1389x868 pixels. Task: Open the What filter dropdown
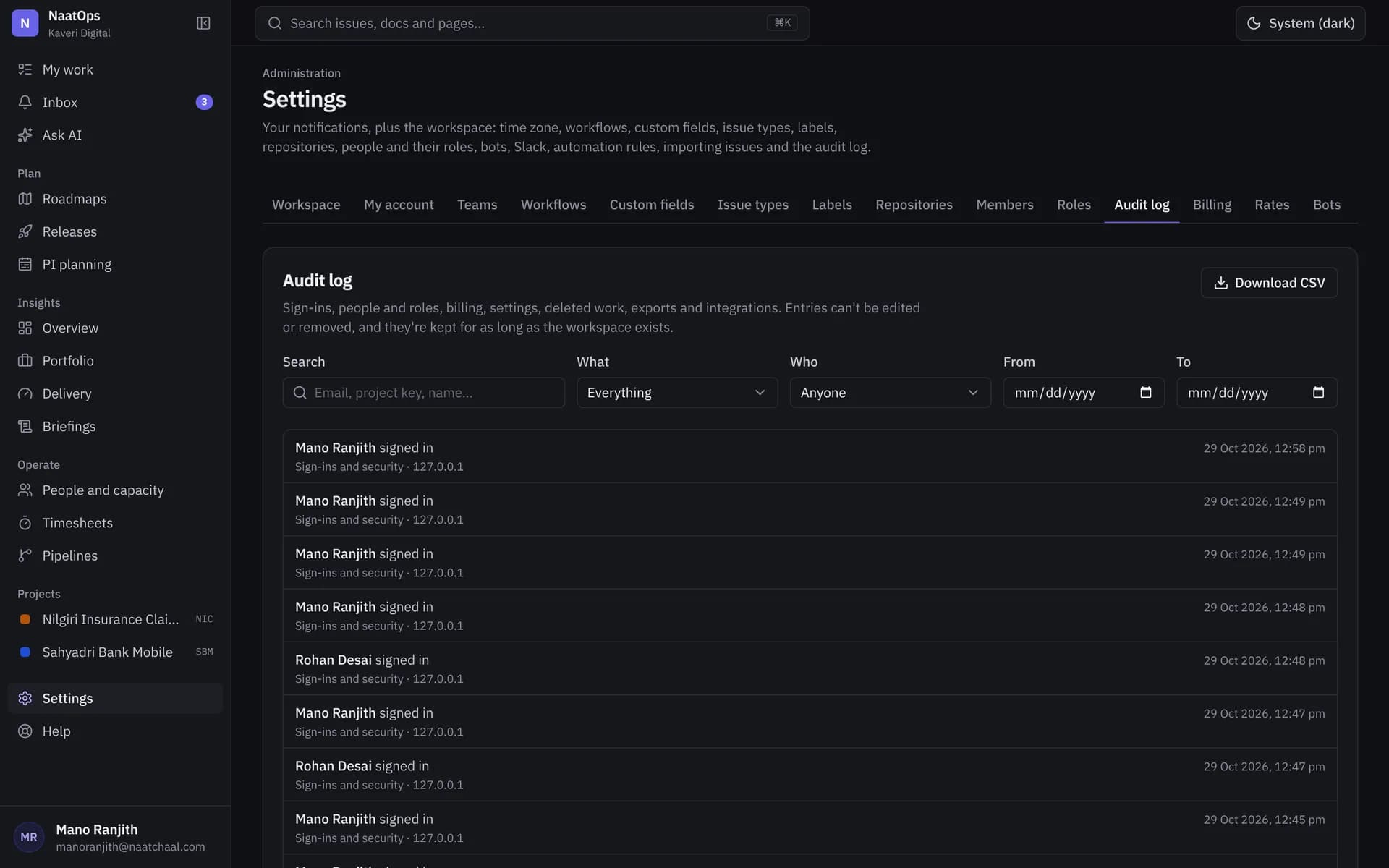(677, 392)
